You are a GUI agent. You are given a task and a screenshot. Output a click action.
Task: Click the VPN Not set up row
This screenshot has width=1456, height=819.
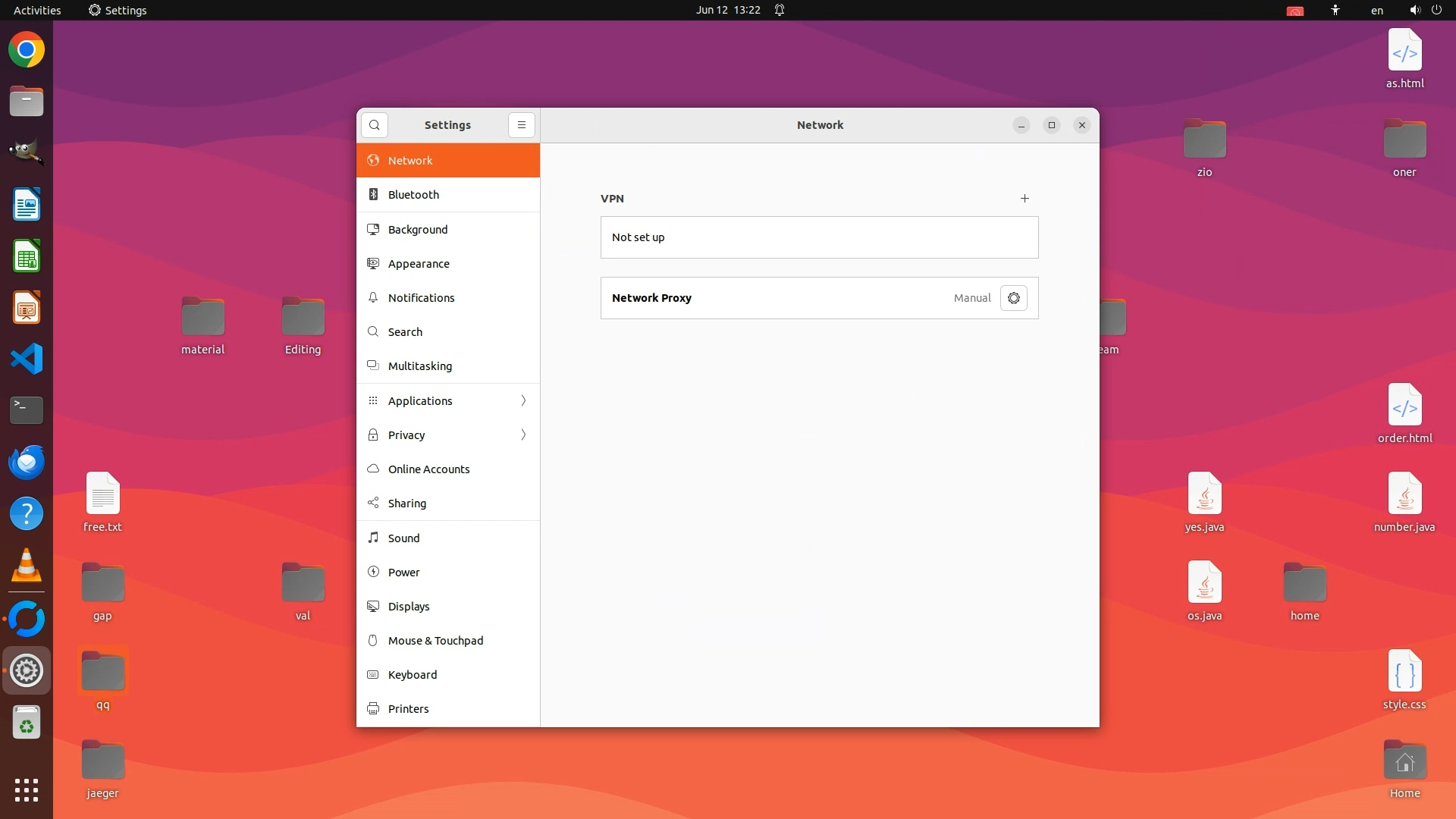tap(819, 237)
